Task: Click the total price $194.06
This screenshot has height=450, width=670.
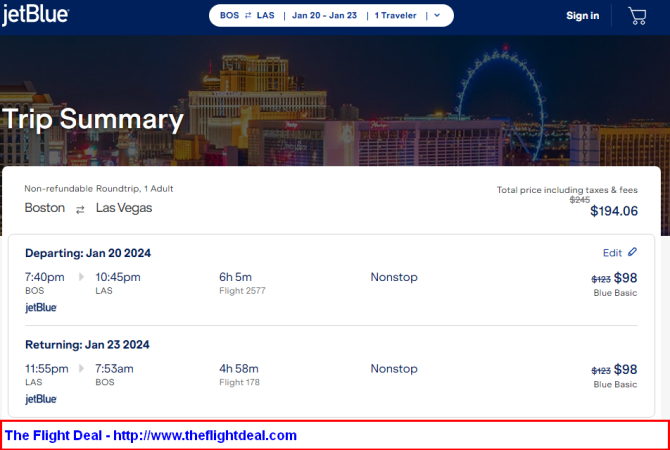Action: pos(614,211)
